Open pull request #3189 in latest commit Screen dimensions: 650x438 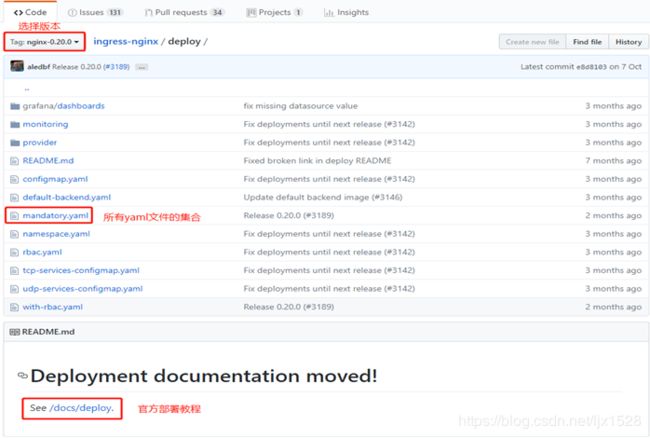[x=116, y=67]
